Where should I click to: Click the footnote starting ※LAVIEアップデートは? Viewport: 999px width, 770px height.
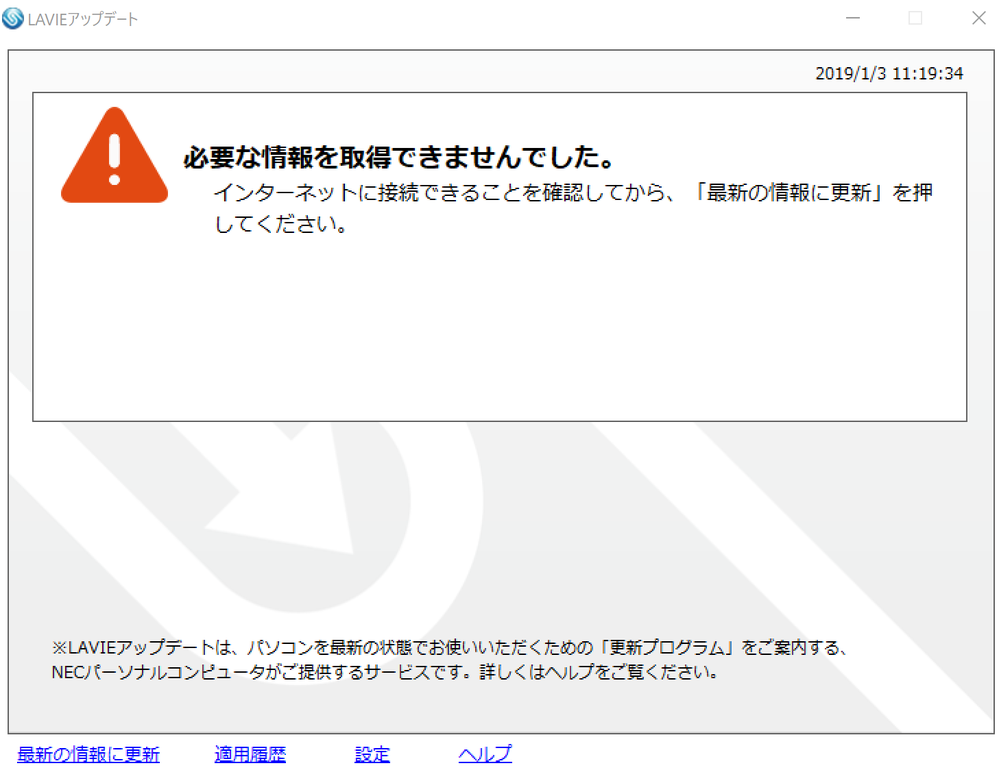[x=450, y=660]
